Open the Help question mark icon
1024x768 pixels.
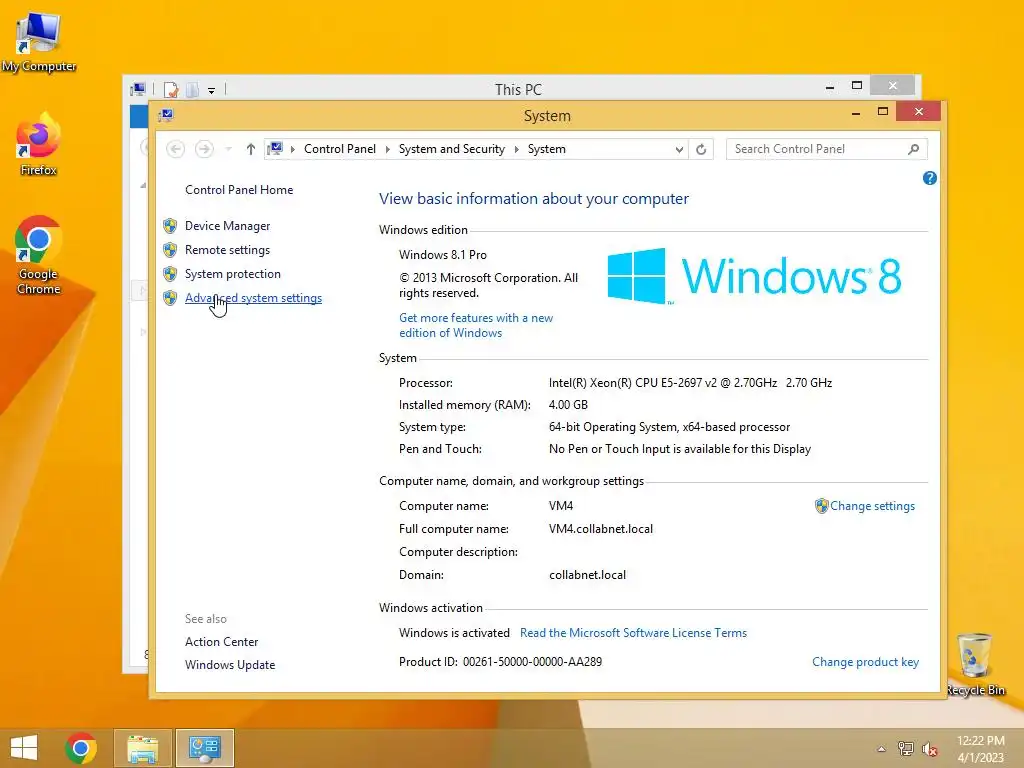tap(929, 178)
